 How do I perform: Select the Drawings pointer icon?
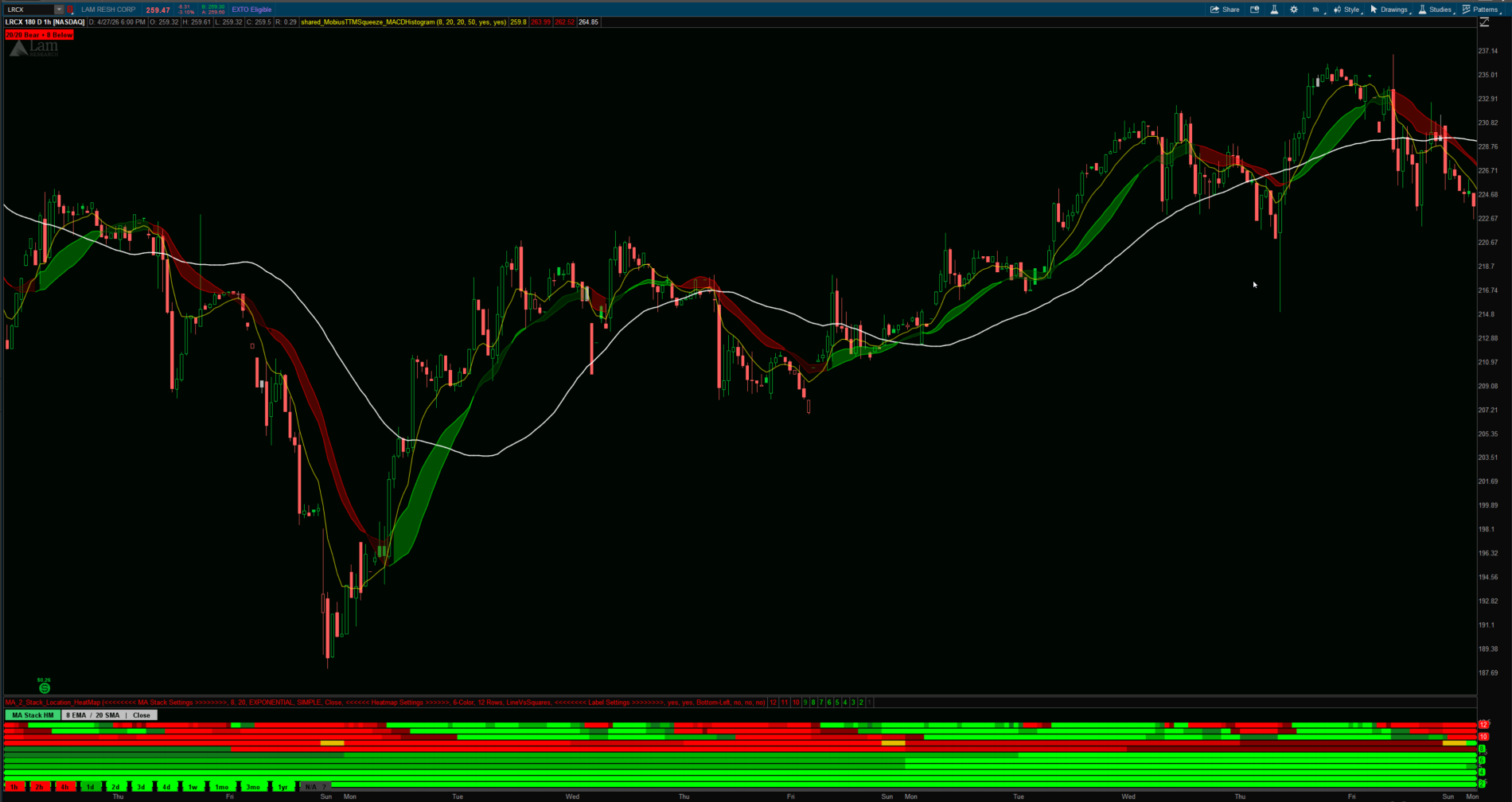(x=1375, y=9)
